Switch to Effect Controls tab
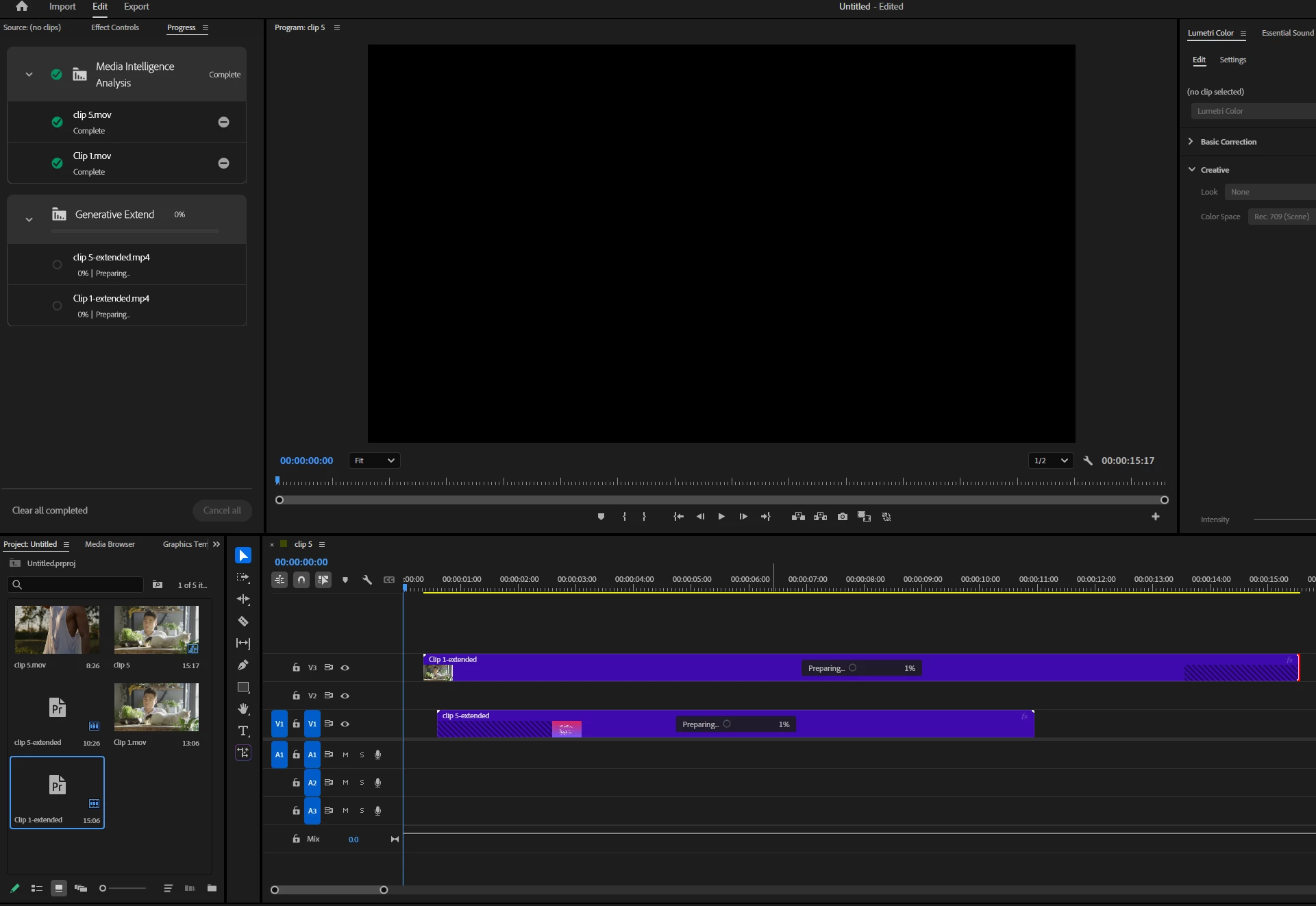Screen dimensions: 1316x906 pyautogui.click(x=115, y=27)
